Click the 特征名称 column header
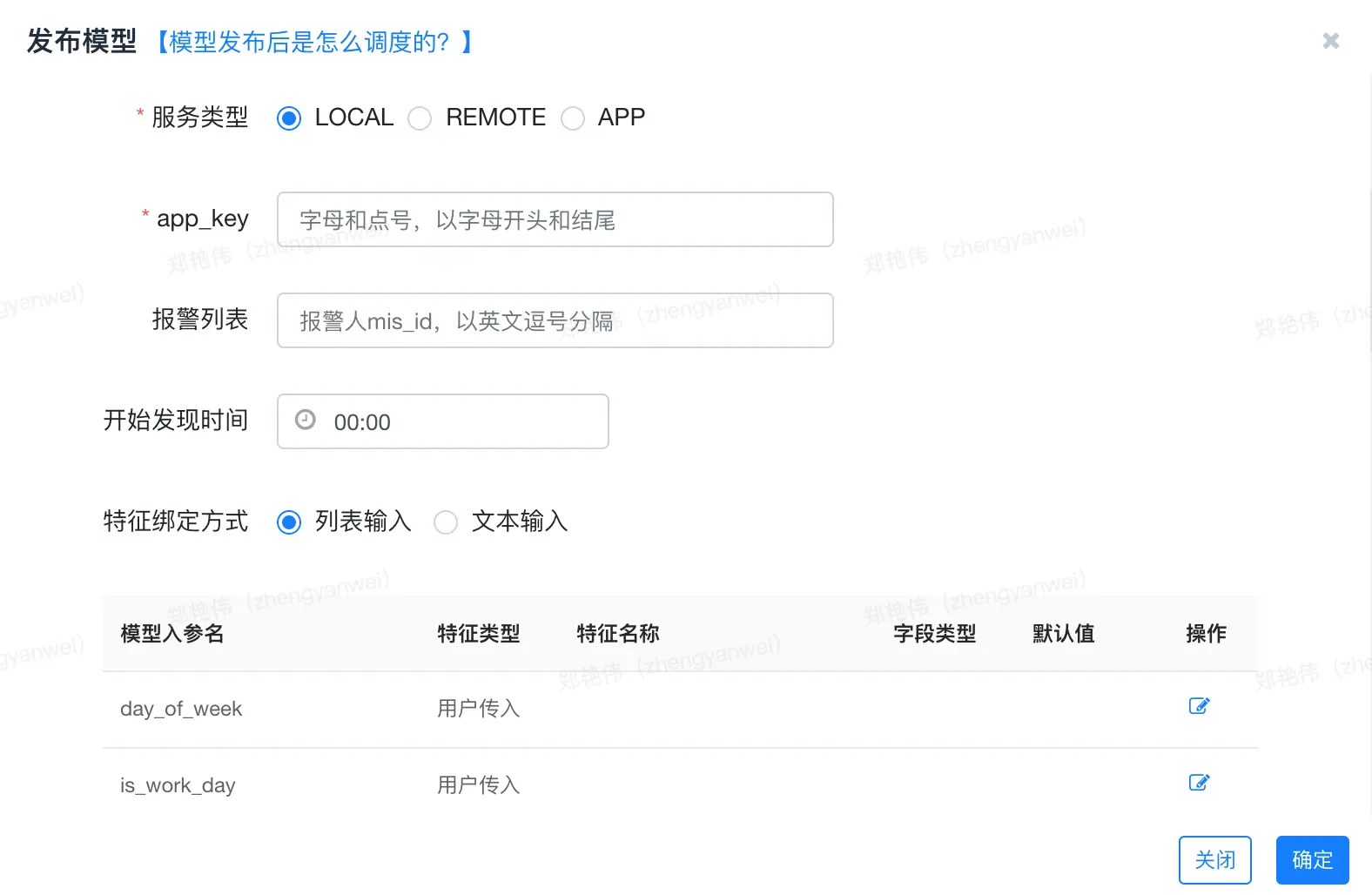Screen dimensions: 1372x895 (618, 634)
